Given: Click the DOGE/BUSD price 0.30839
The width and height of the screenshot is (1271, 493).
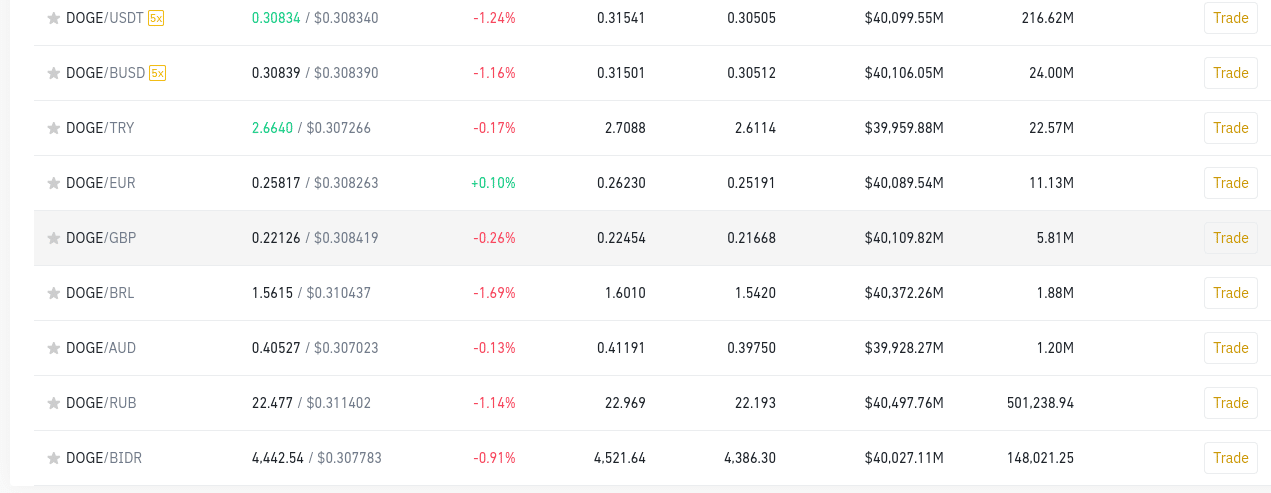Looking at the screenshot, I should [x=273, y=73].
